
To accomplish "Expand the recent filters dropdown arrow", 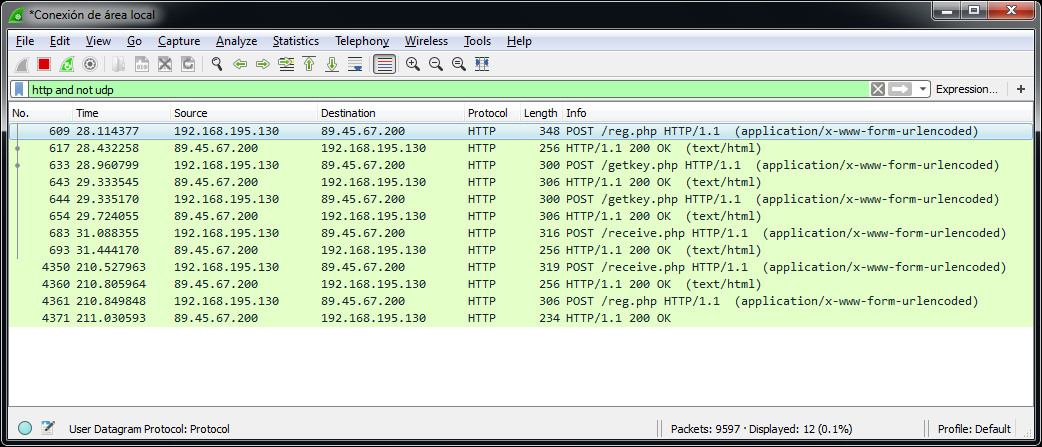I will (x=923, y=89).
